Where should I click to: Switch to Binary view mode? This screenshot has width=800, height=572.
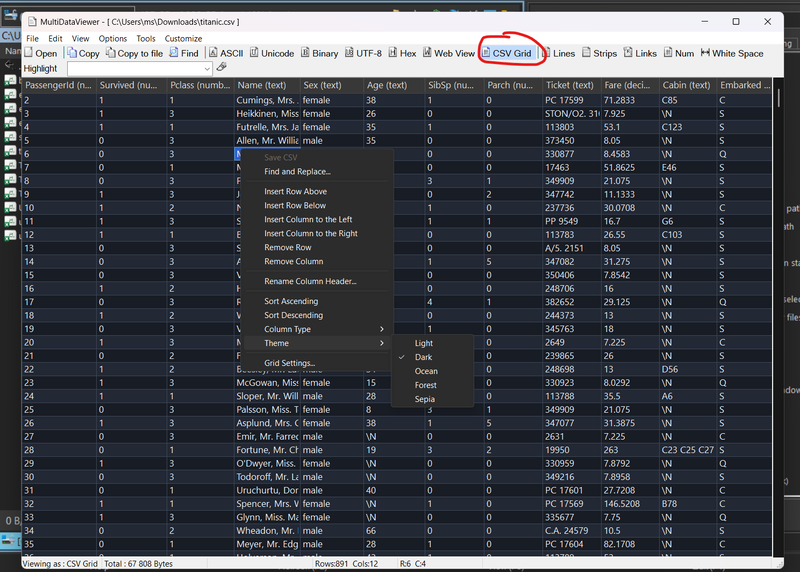click(319, 53)
